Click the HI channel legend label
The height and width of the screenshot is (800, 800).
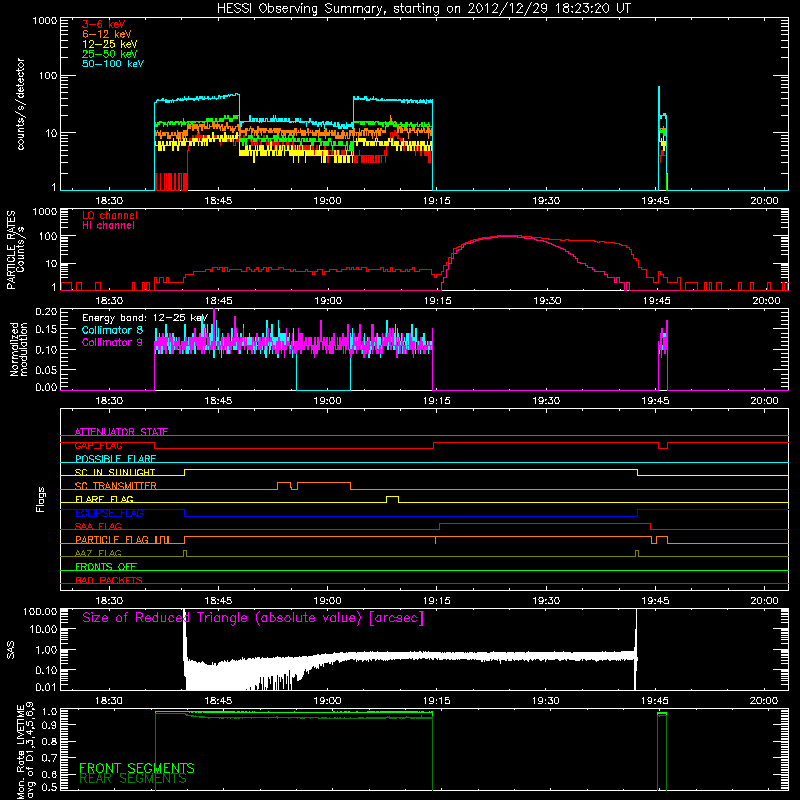coord(108,225)
